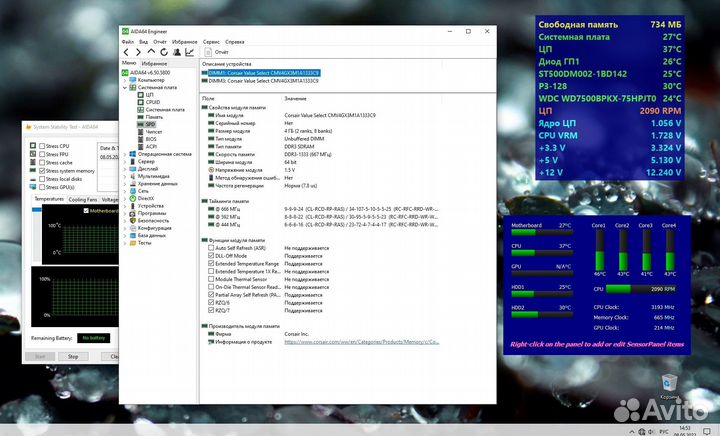The image size is (720, 436).
Task: Collapse the Системная плата tree node
Action: tap(125, 87)
